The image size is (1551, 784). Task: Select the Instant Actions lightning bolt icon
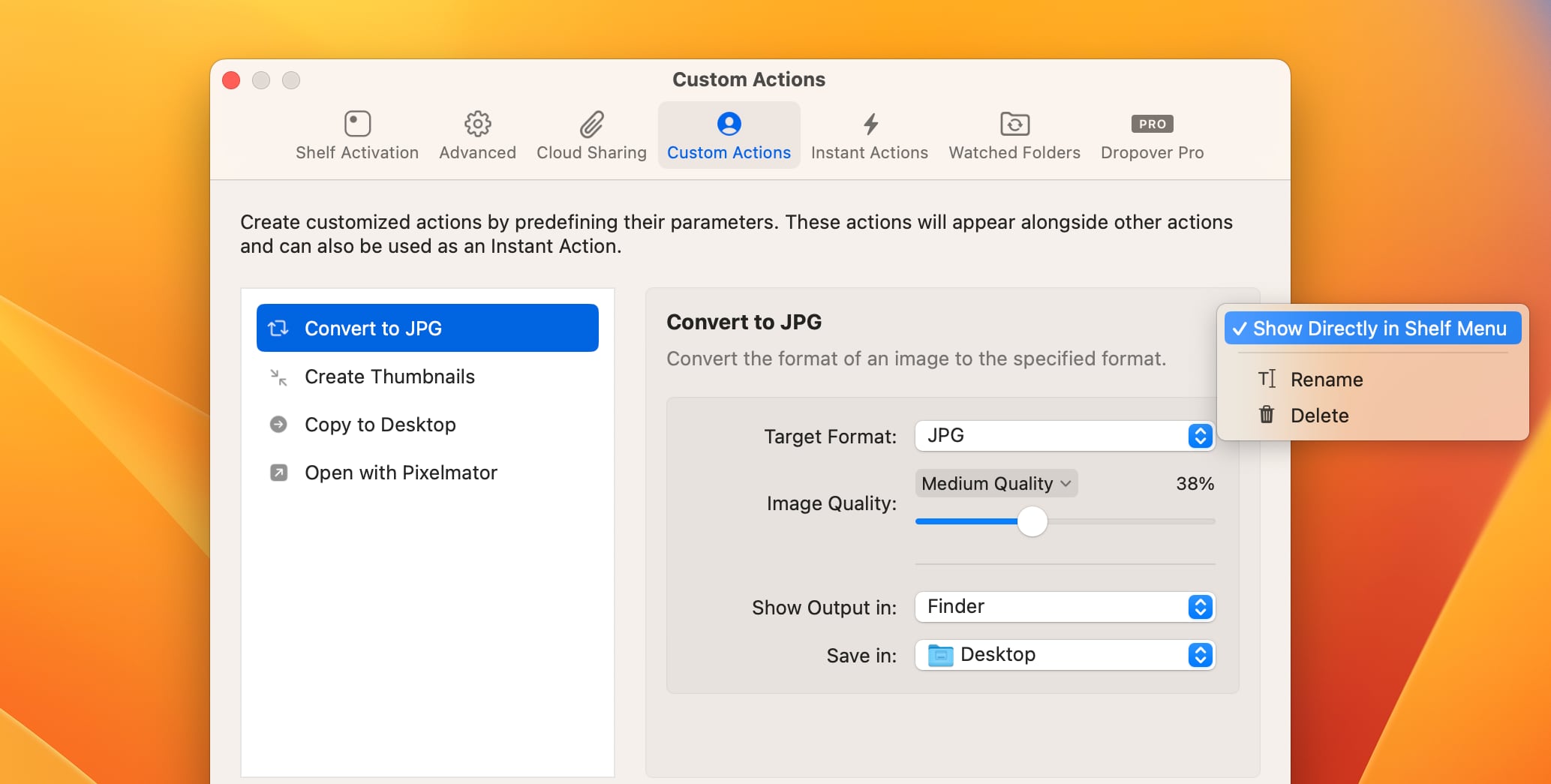tap(870, 124)
